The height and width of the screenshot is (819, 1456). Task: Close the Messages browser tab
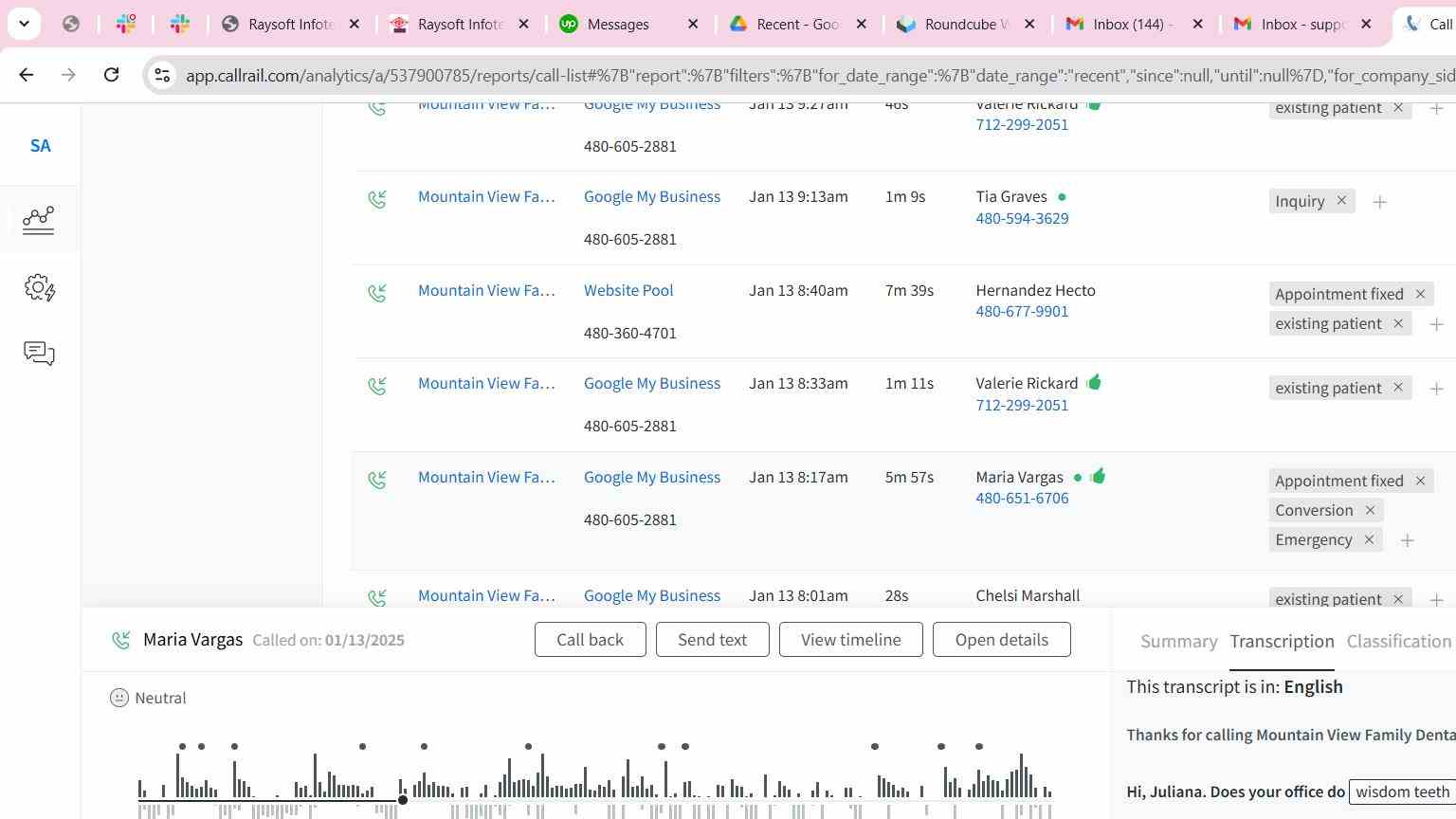[x=693, y=25]
